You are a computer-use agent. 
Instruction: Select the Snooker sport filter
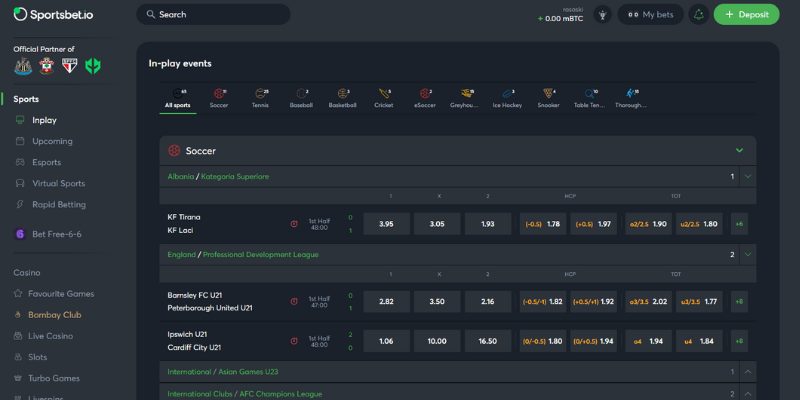click(548, 98)
